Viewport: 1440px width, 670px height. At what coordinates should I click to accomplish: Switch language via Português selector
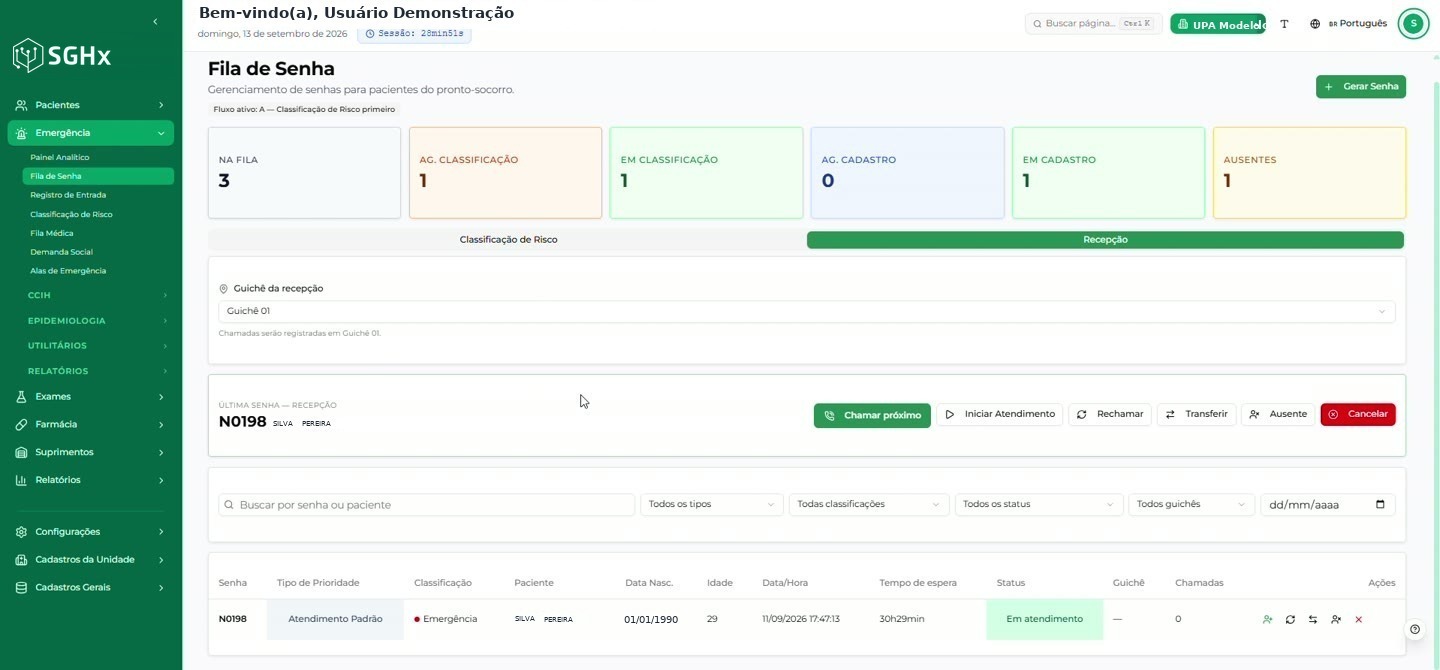[1348, 24]
